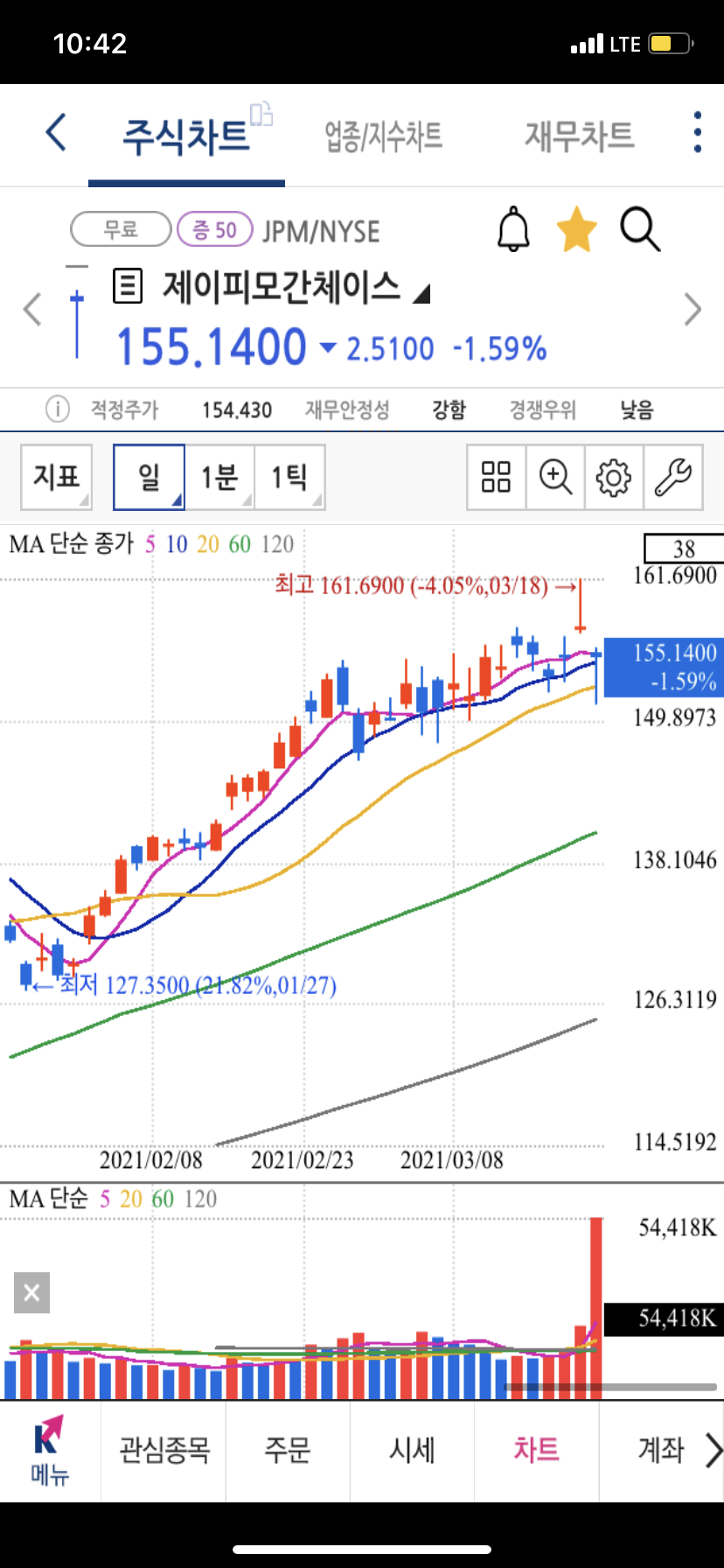Open the K 메뉴 icon
The height and width of the screenshot is (1568, 724).
[x=50, y=1451]
